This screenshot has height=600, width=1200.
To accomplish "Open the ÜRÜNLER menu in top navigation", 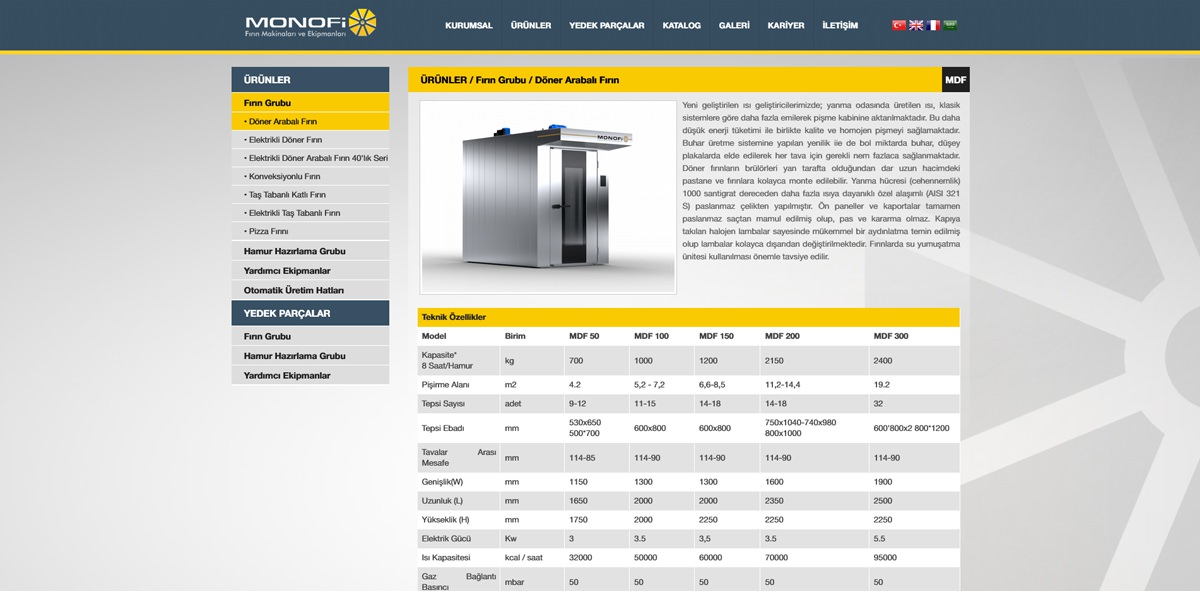I will (531, 25).
